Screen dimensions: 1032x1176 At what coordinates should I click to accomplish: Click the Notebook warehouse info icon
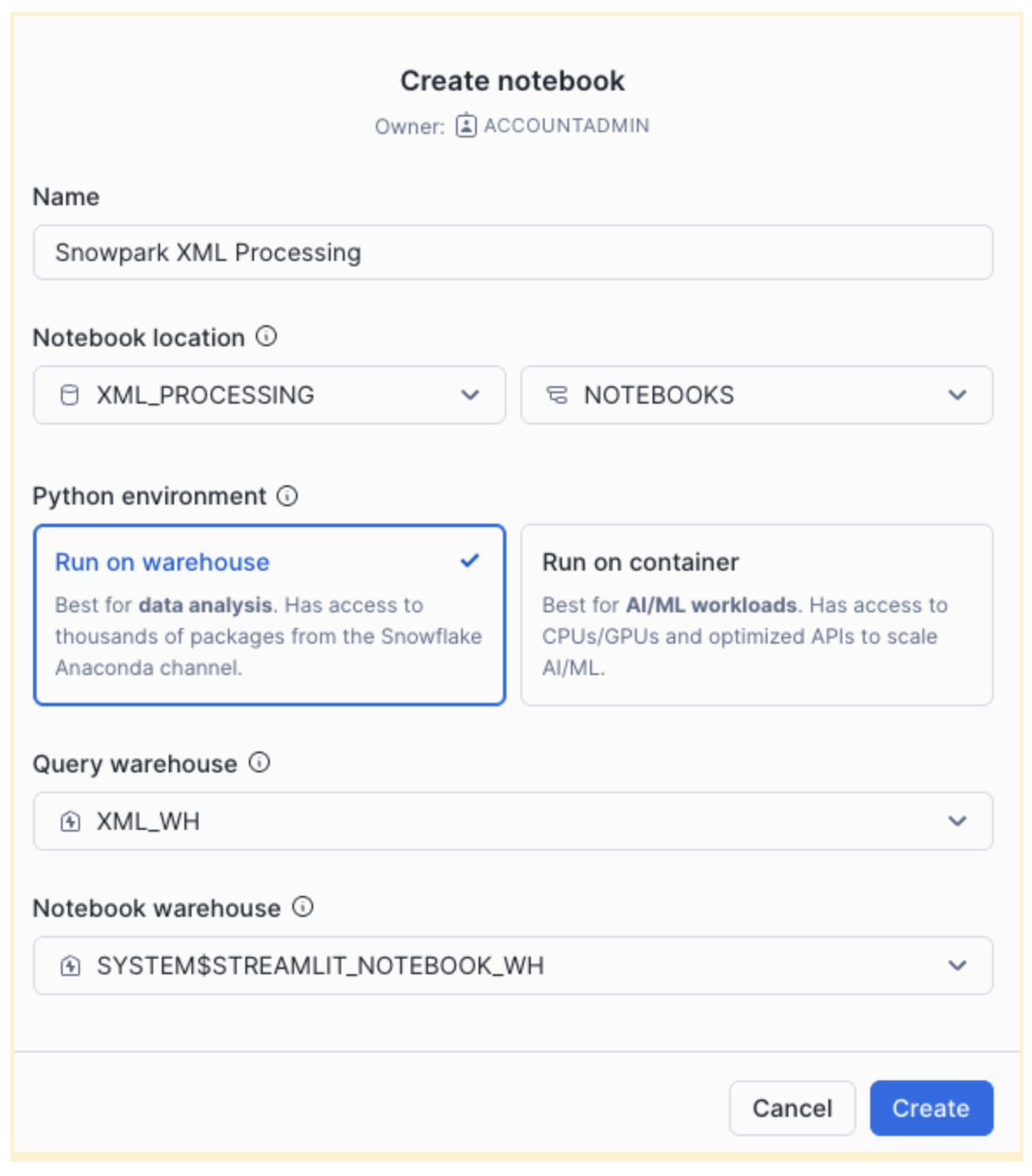303,907
